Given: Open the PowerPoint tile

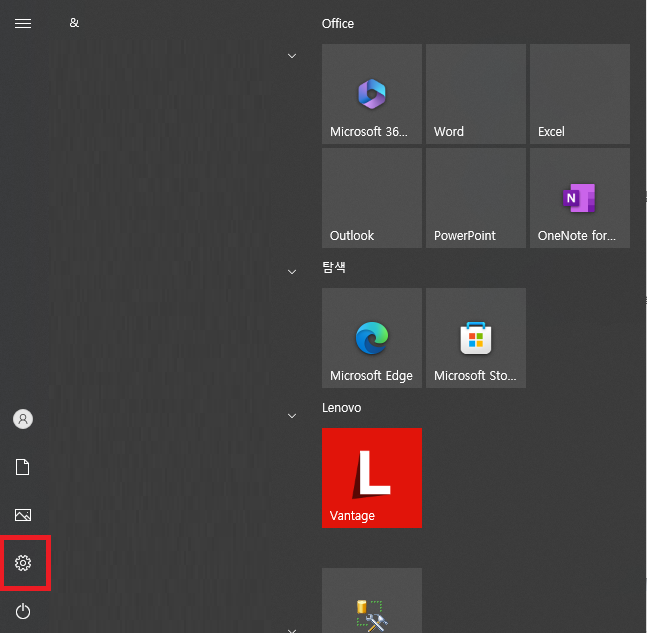Looking at the screenshot, I should (476, 198).
